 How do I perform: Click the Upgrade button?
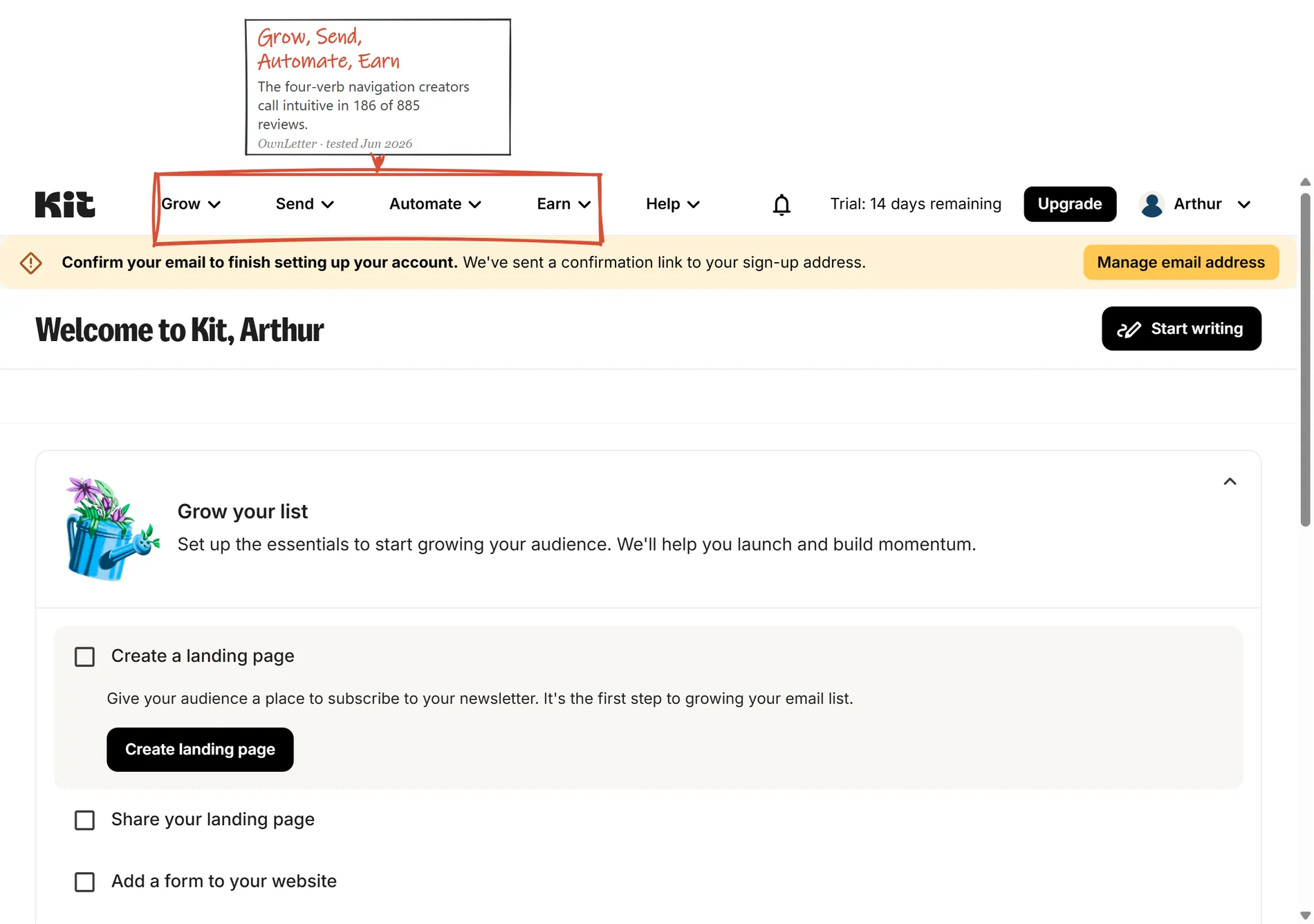(x=1070, y=204)
